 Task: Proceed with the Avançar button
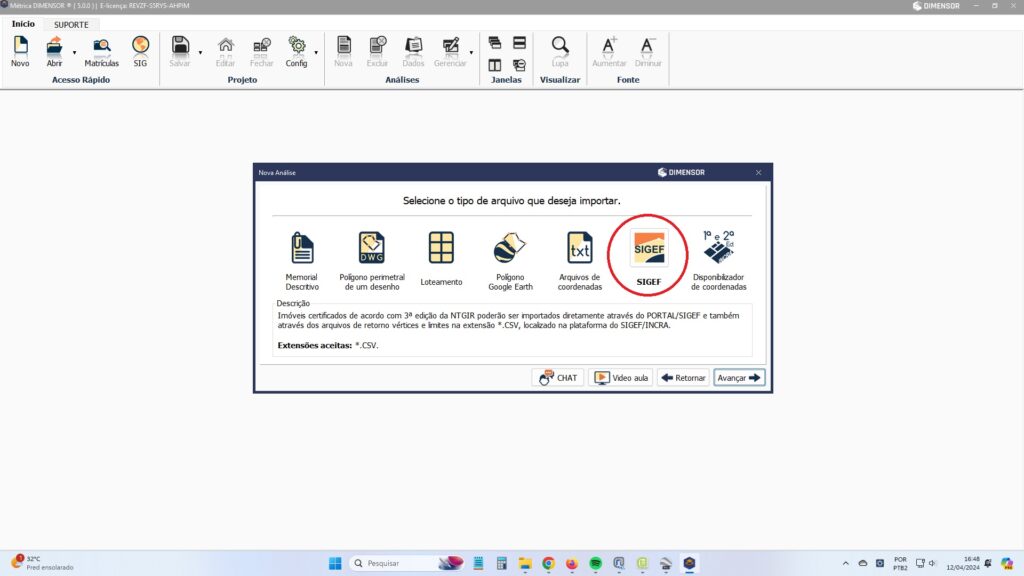point(739,377)
